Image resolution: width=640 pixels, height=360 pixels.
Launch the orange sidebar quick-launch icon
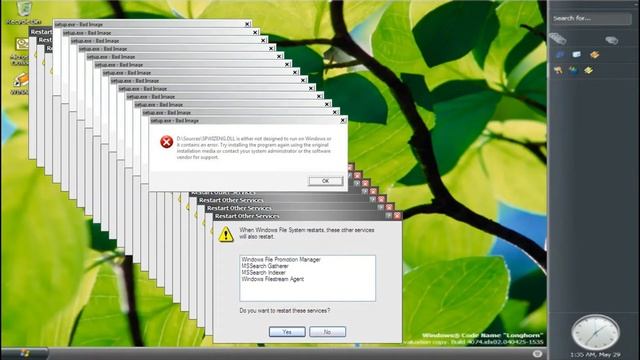coord(594,54)
